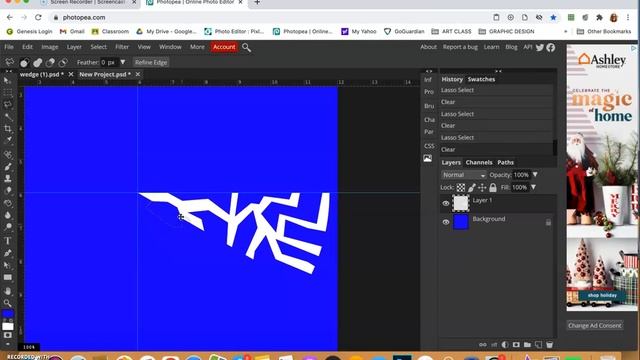Select the Move tool
The image size is (640, 360).
(7, 80)
